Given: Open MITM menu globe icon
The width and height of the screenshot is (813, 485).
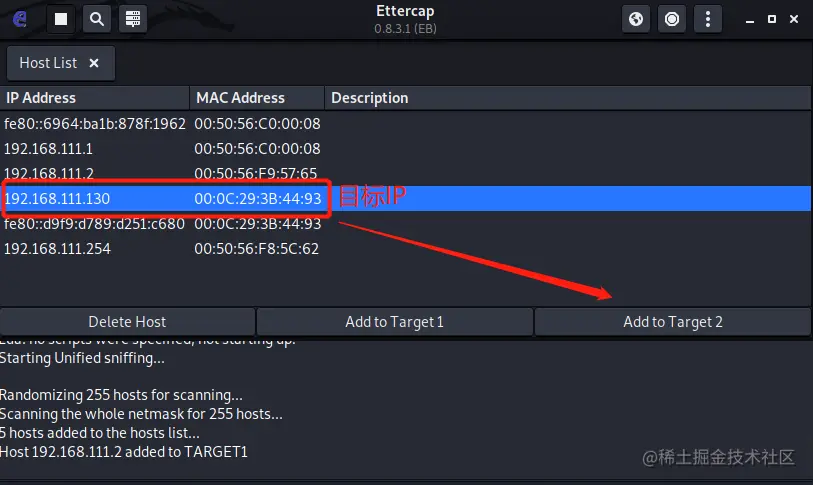Looking at the screenshot, I should tap(636, 19).
